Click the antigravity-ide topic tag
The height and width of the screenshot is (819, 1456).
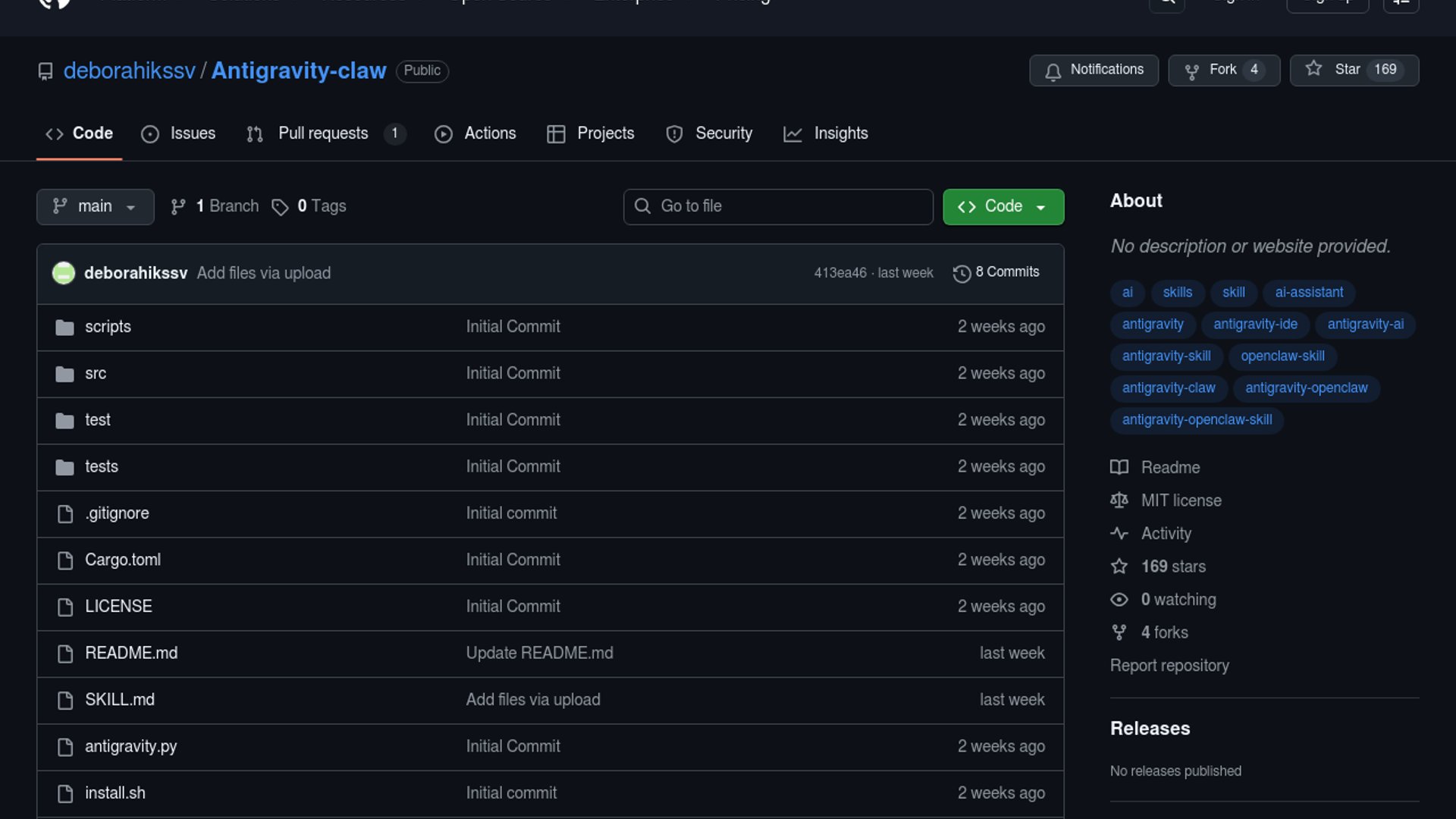pyautogui.click(x=1255, y=325)
